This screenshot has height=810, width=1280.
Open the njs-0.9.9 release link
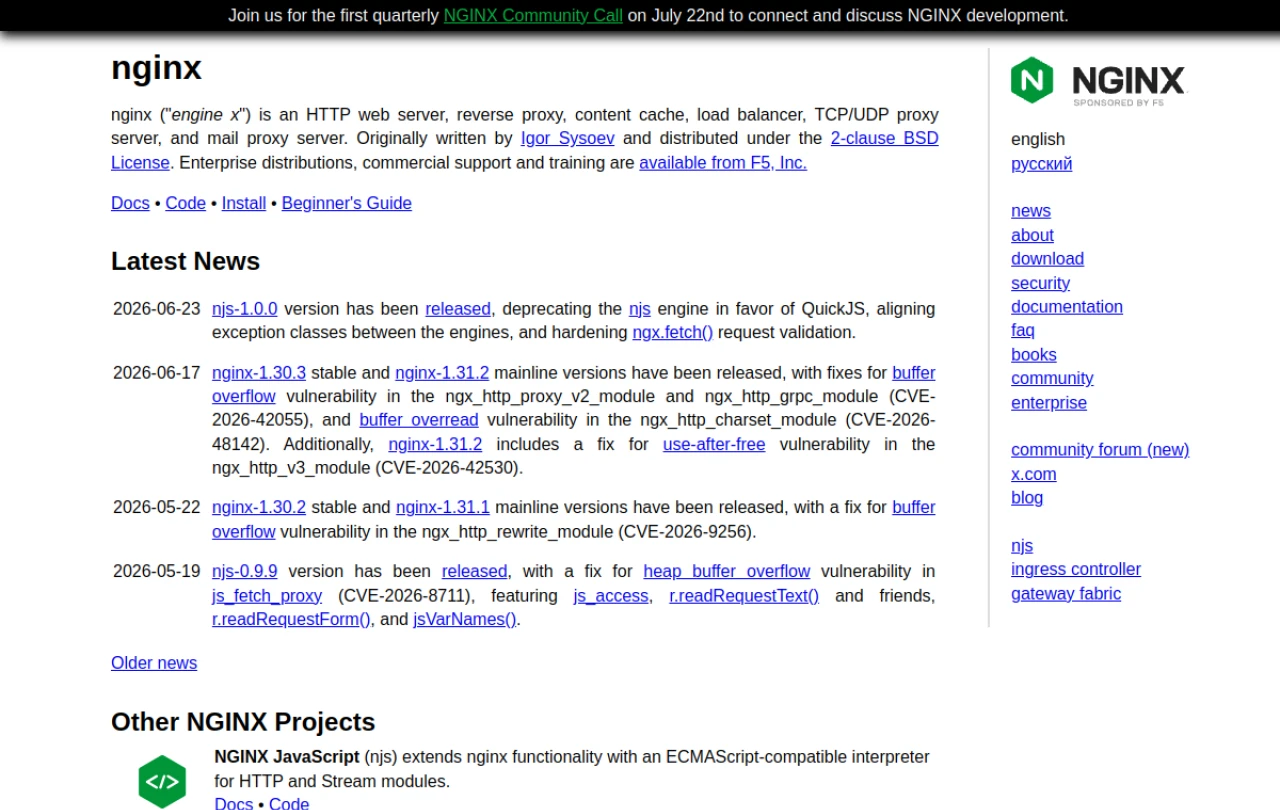coord(245,571)
